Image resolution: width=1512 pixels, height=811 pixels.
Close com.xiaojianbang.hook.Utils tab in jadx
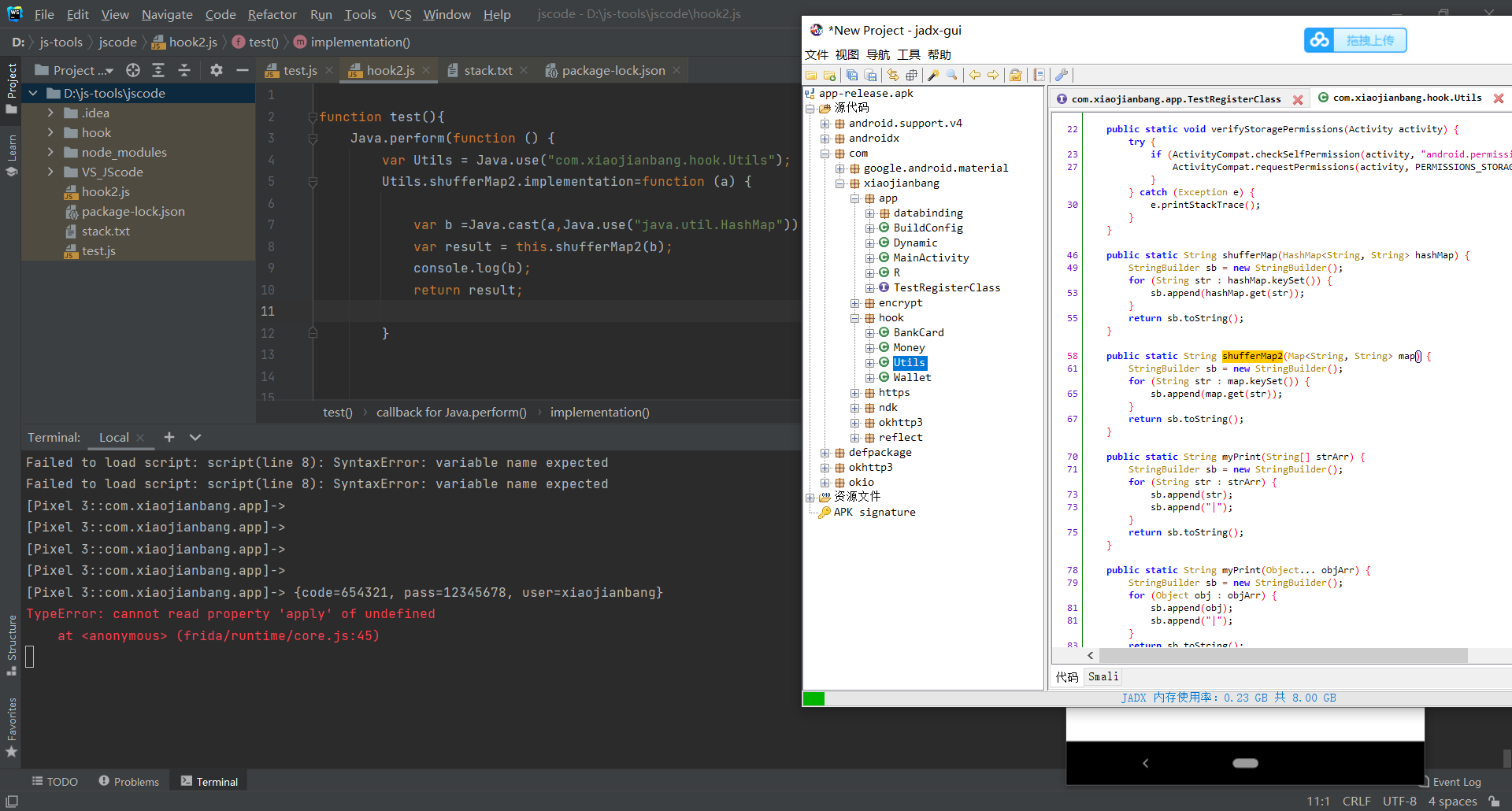coord(1499,98)
